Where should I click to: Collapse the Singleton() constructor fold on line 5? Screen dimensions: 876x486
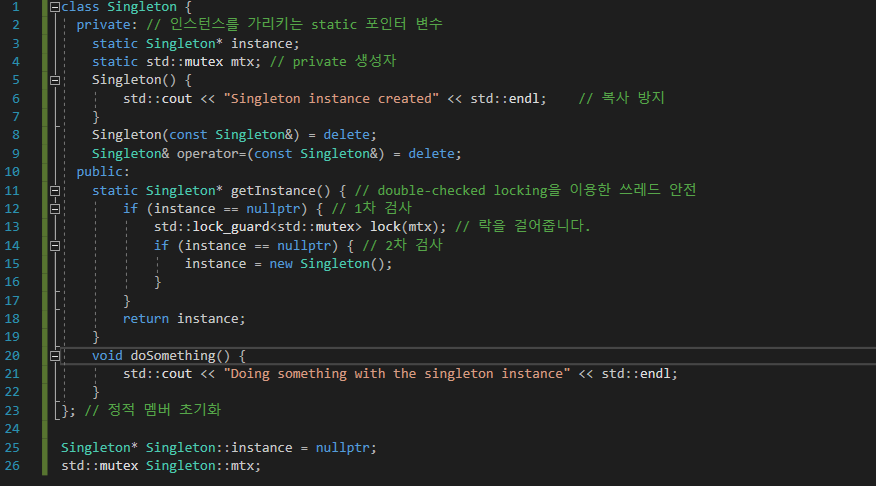pyautogui.click(x=55, y=80)
